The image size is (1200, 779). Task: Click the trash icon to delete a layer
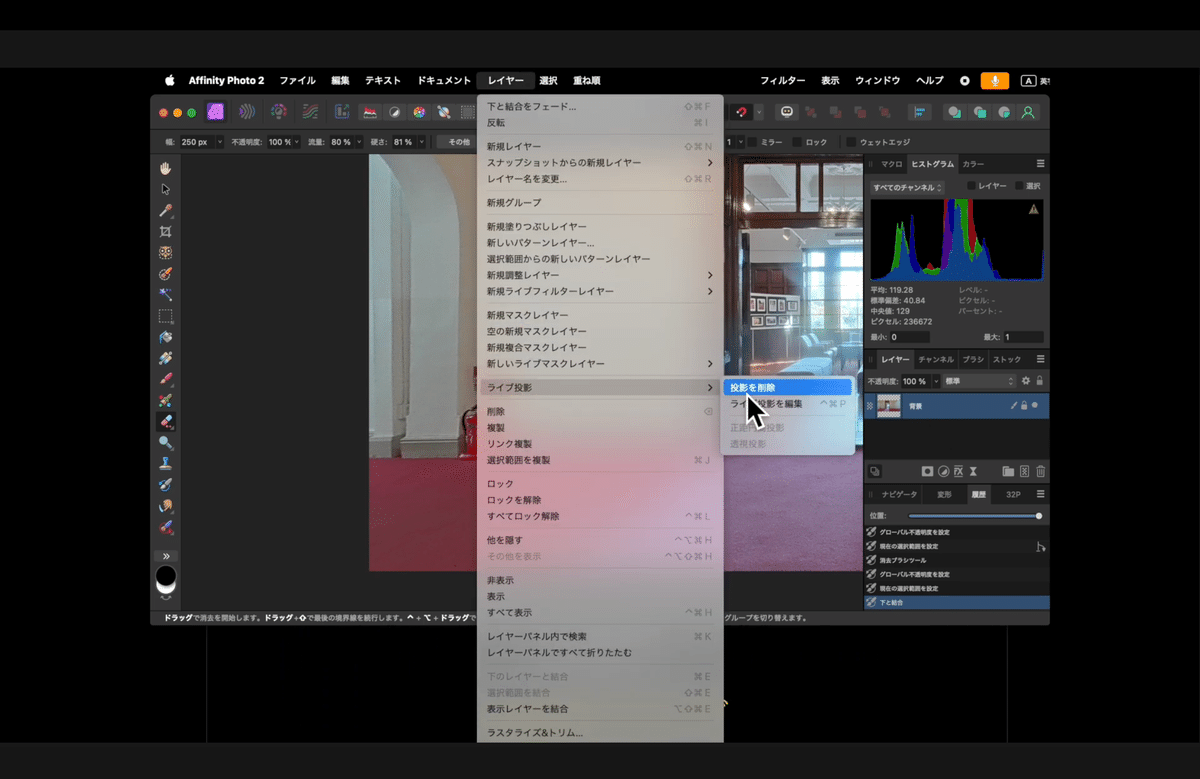[x=1040, y=471]
